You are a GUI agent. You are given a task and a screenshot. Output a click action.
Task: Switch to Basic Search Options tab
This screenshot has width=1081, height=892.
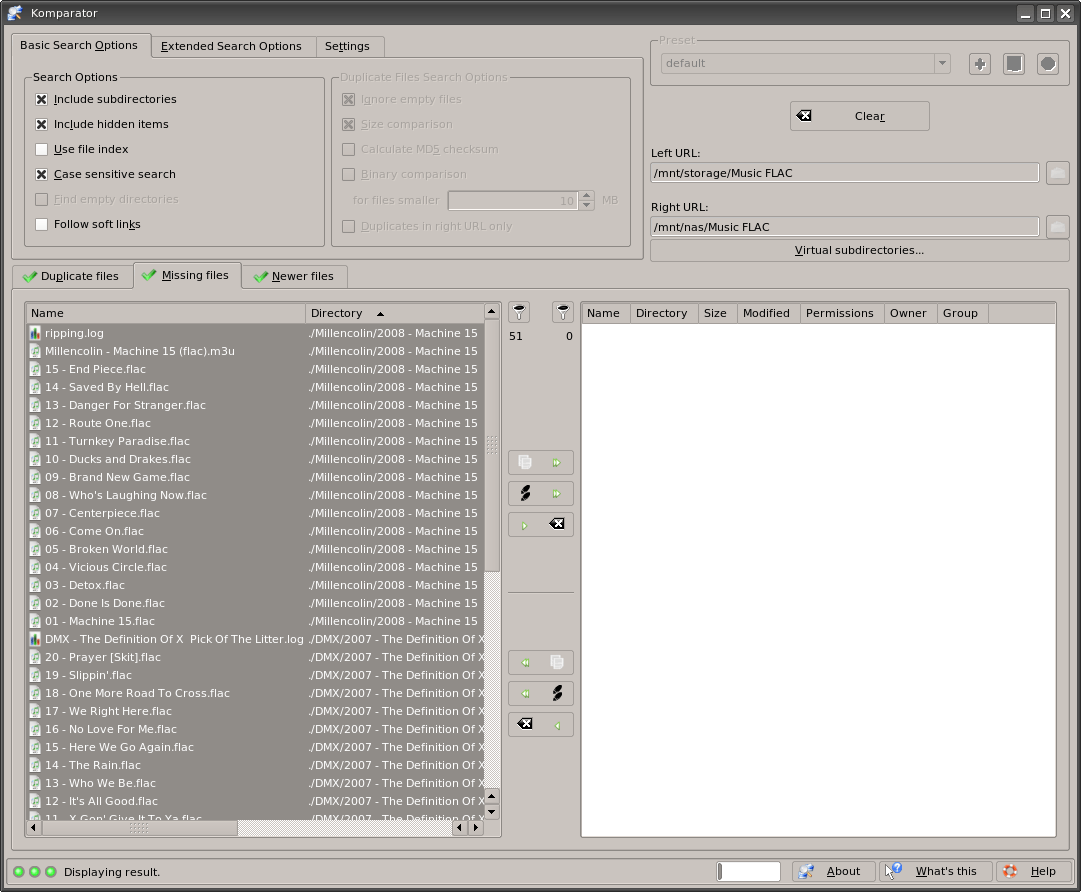79,45
